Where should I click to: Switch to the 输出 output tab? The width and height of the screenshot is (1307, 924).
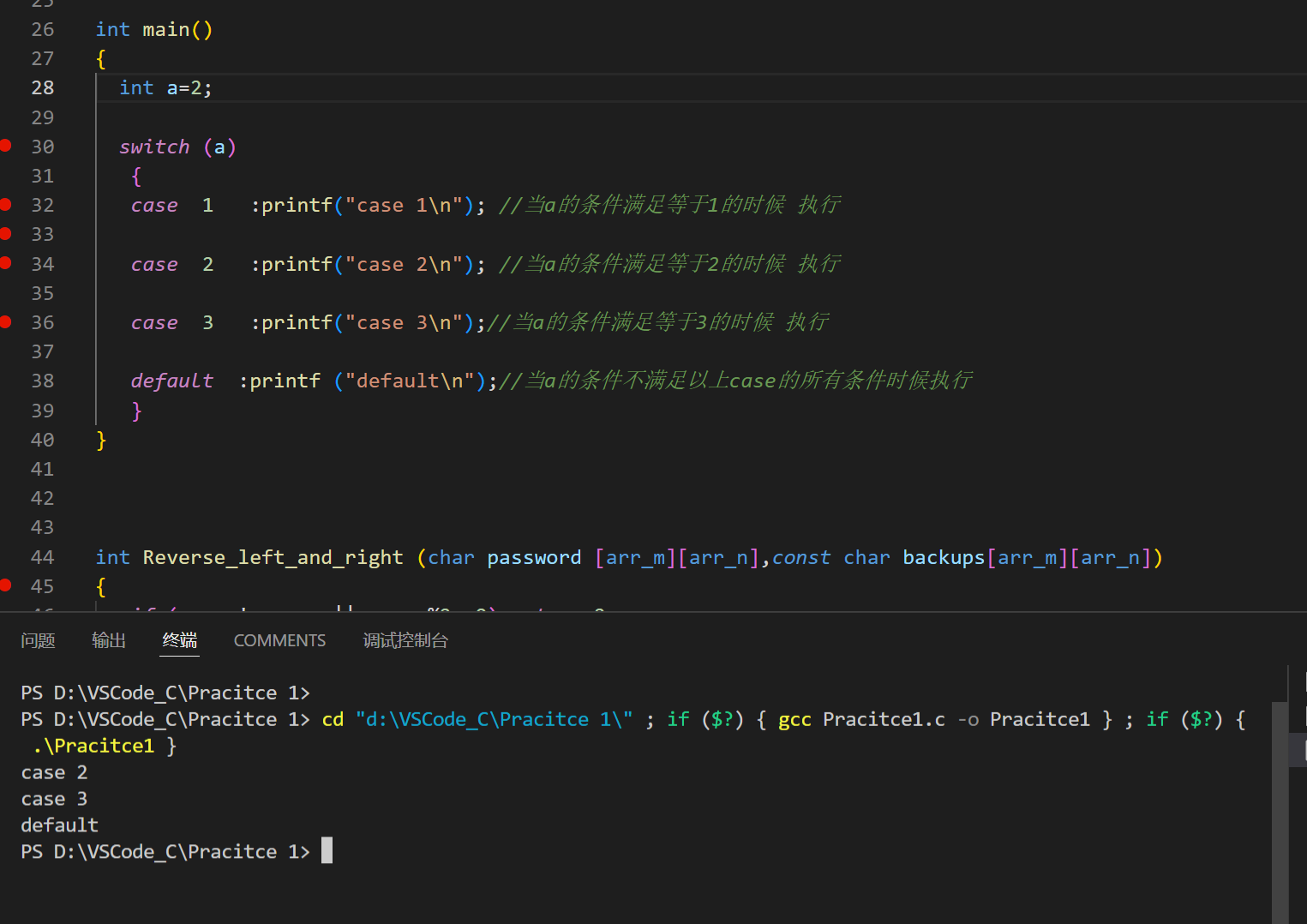(109, 640)
